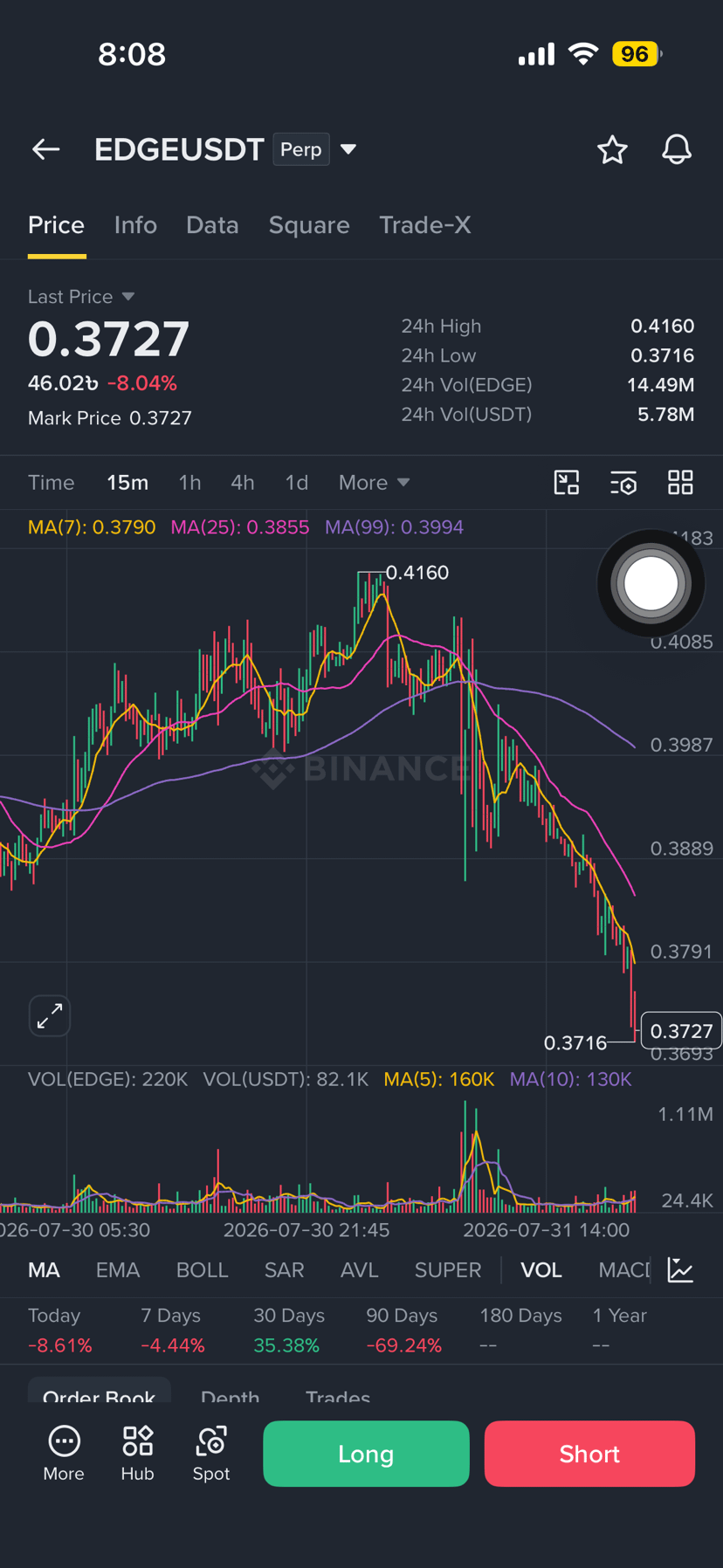This screenshot has height=1568, width=723.
Task: Toggle the VOL sub-indicator
Action: (x=541, y=1270)
